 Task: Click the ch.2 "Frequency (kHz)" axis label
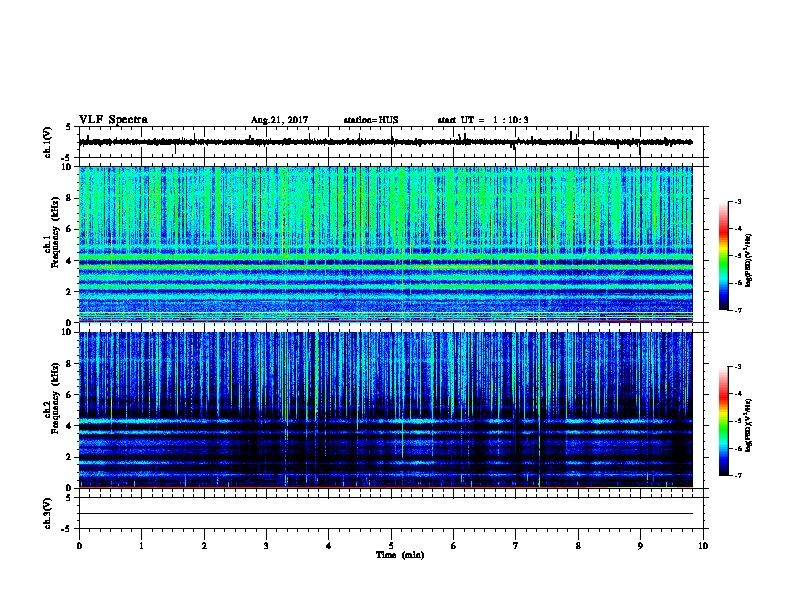[x=55, y=398]
